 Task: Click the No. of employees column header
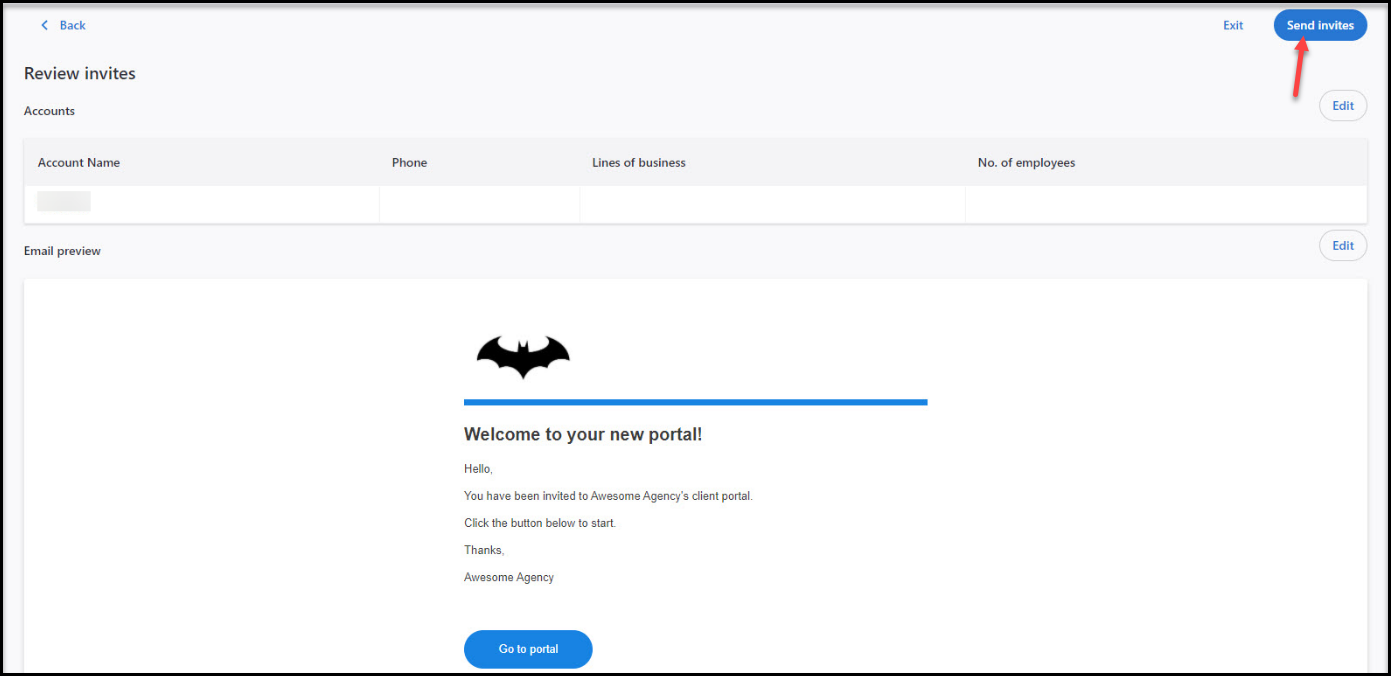1026,162
